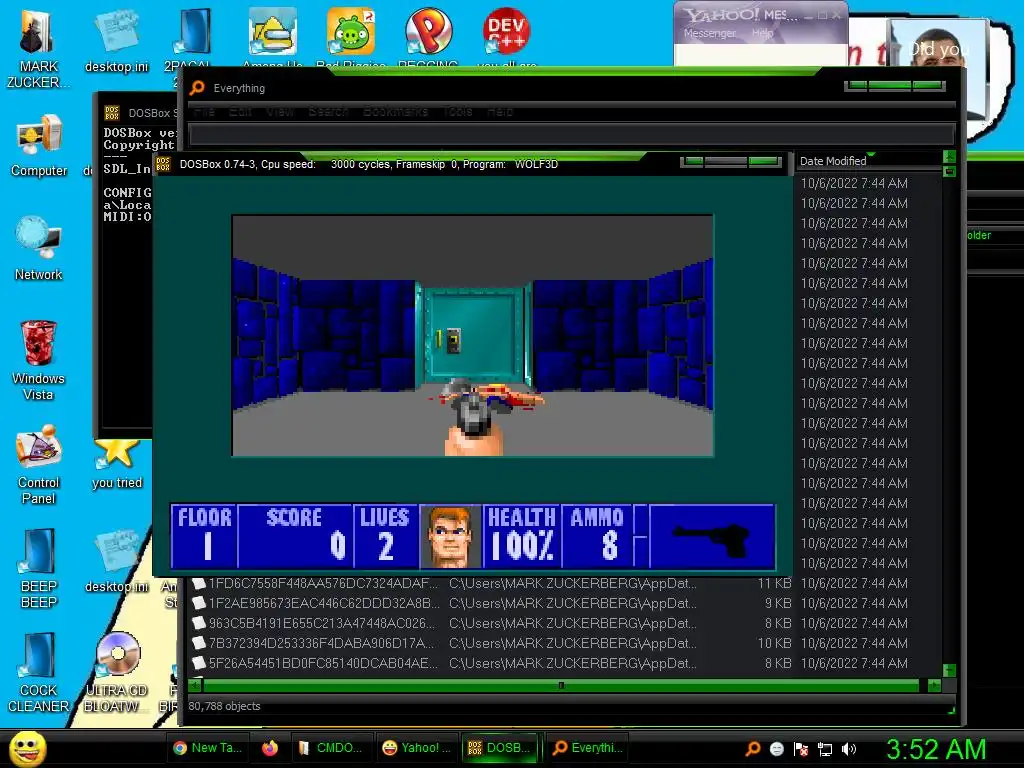Switch to the DOSB... taskbar button

click(x=501, y=748)
